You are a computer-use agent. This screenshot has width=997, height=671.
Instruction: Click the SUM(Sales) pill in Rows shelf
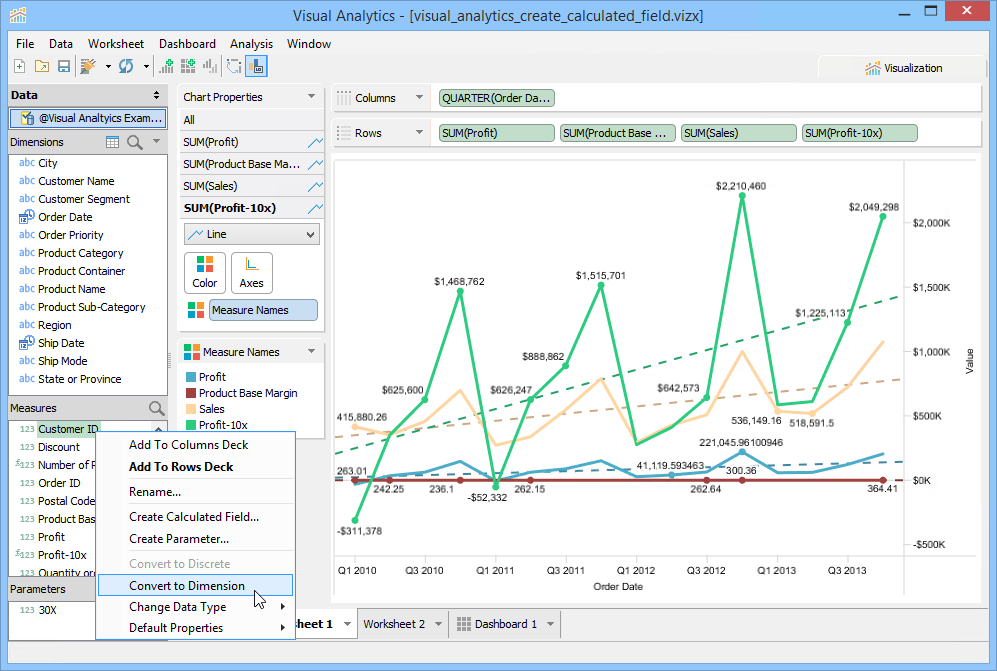click(x=738, y=133)
